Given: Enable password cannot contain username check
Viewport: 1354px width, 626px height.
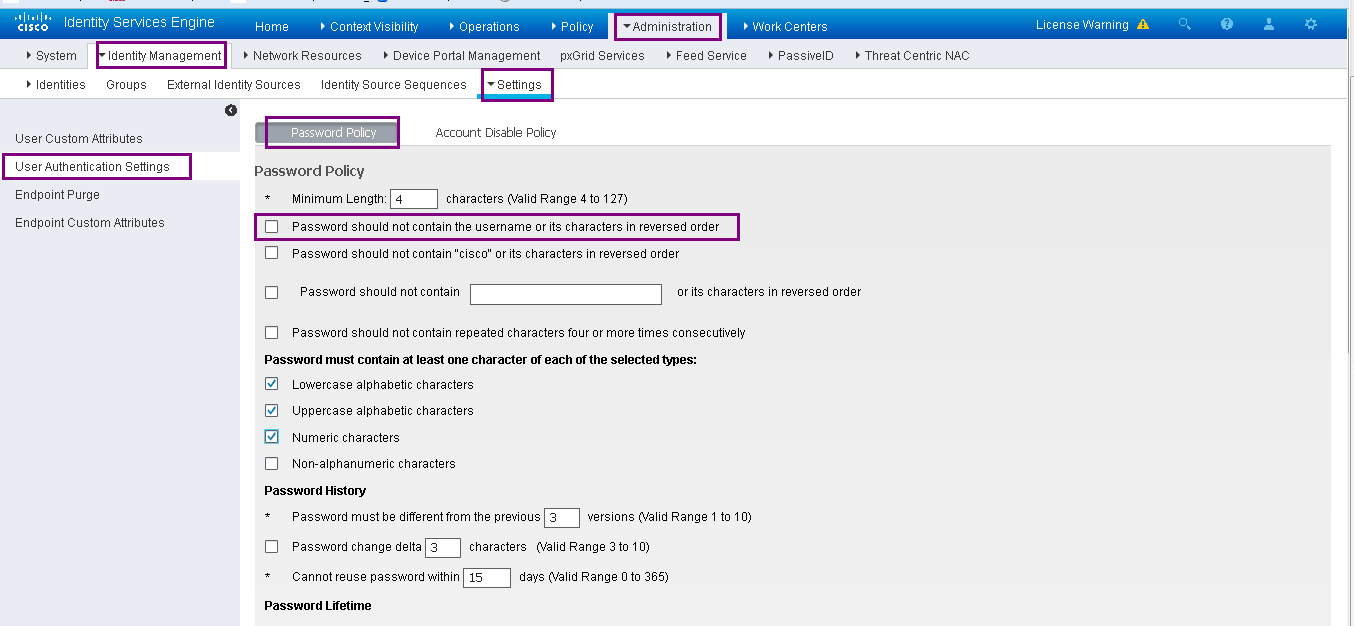Looking at the screenshot, I should pyautogui.click(x=271, y=227).
